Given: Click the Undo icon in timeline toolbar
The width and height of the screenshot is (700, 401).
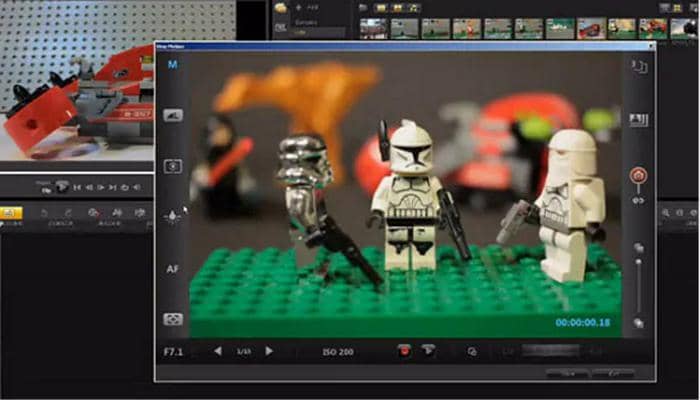Looking at the screenshot, I should click(x=44, y=213).
